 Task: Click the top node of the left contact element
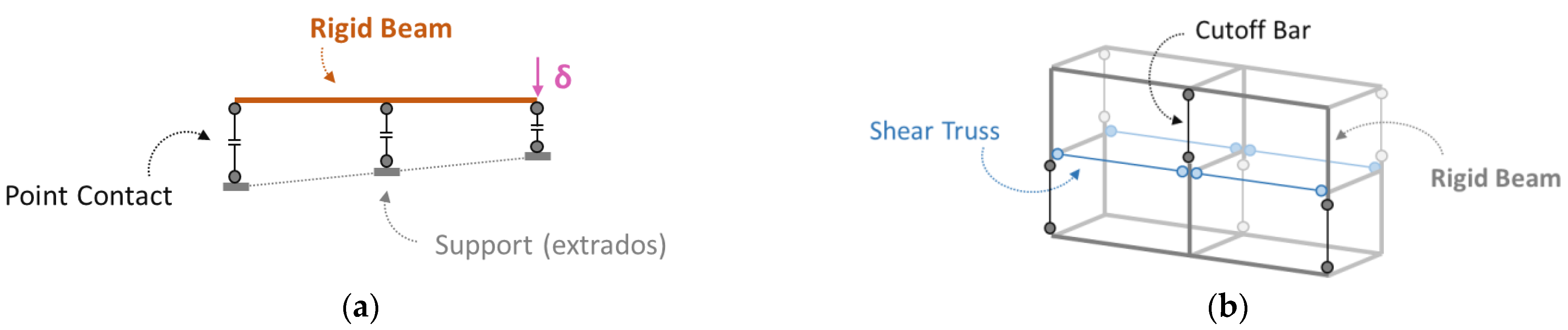[x=235, y=109]
